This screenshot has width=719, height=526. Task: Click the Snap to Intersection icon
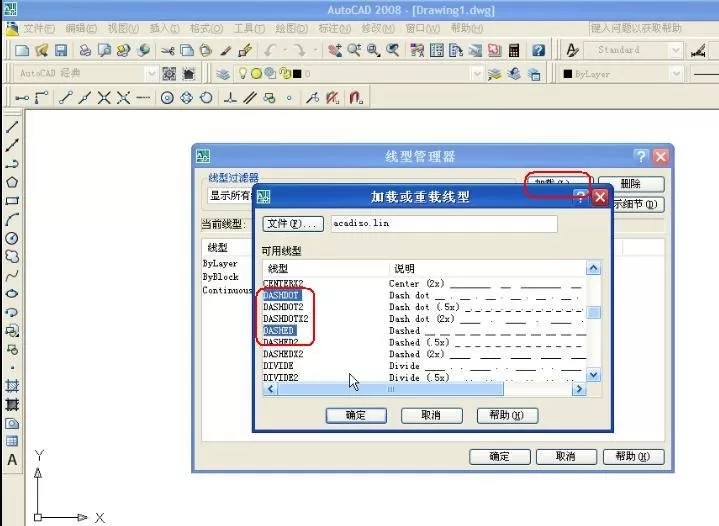(x=104, y=98)
